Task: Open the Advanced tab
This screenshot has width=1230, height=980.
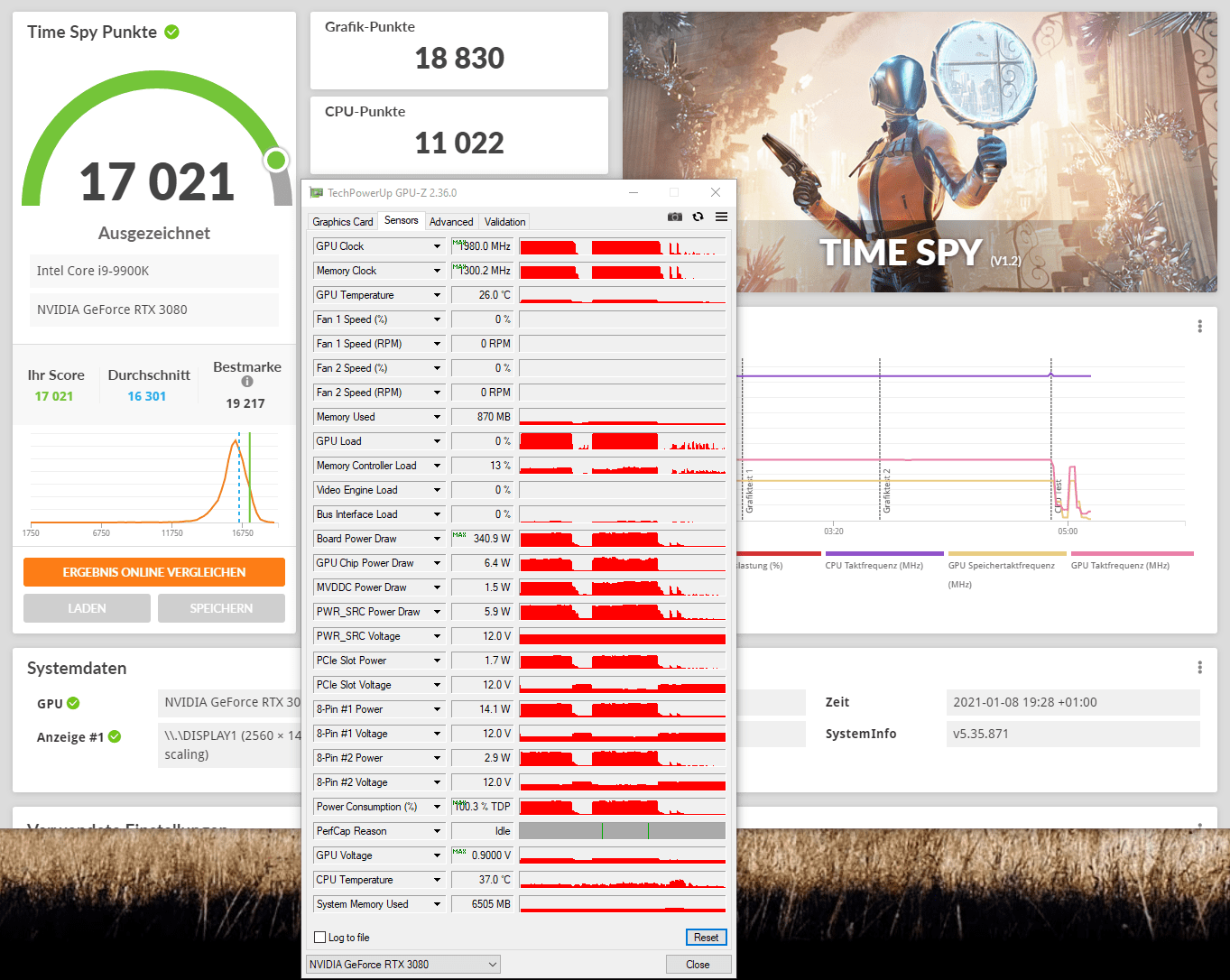Action: click(451, 222)
